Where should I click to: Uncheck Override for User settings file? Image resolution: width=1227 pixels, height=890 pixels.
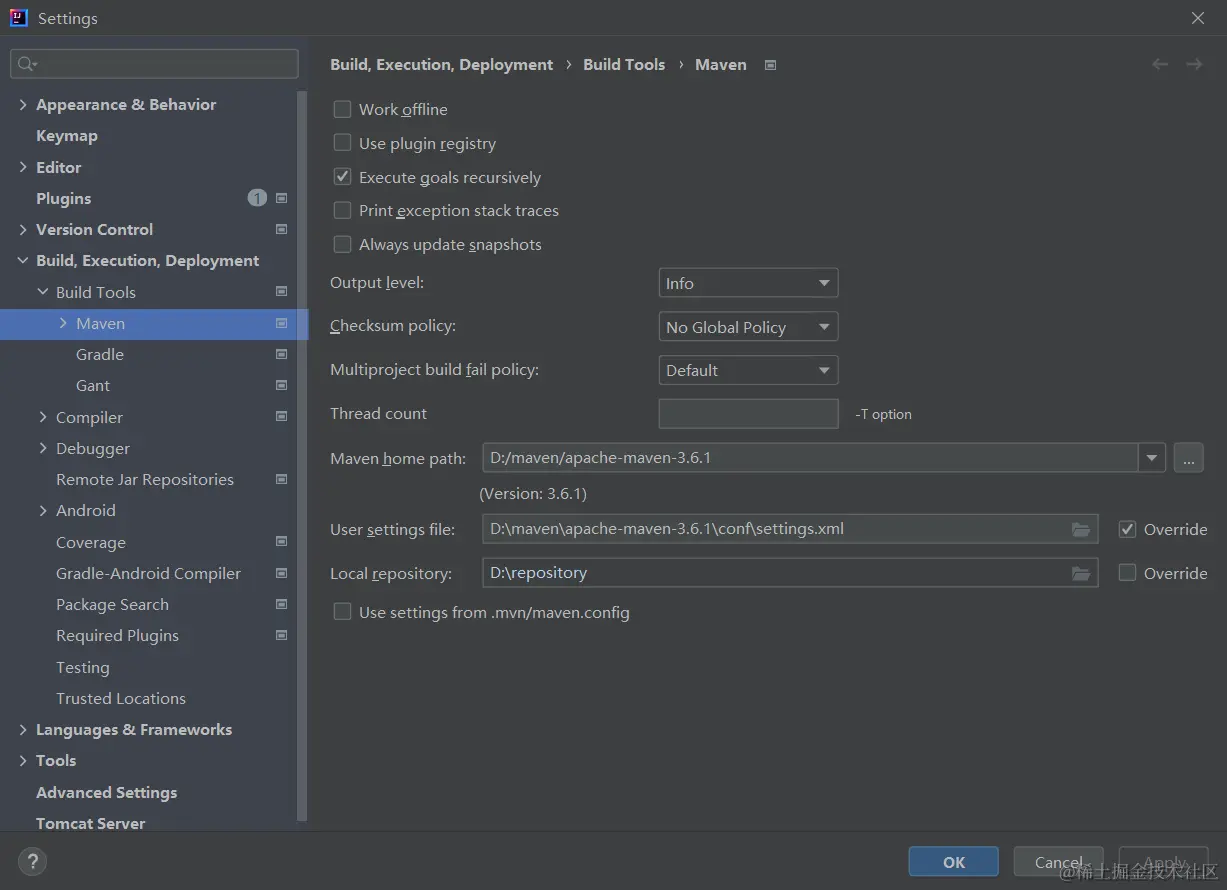pos(1127,529)
